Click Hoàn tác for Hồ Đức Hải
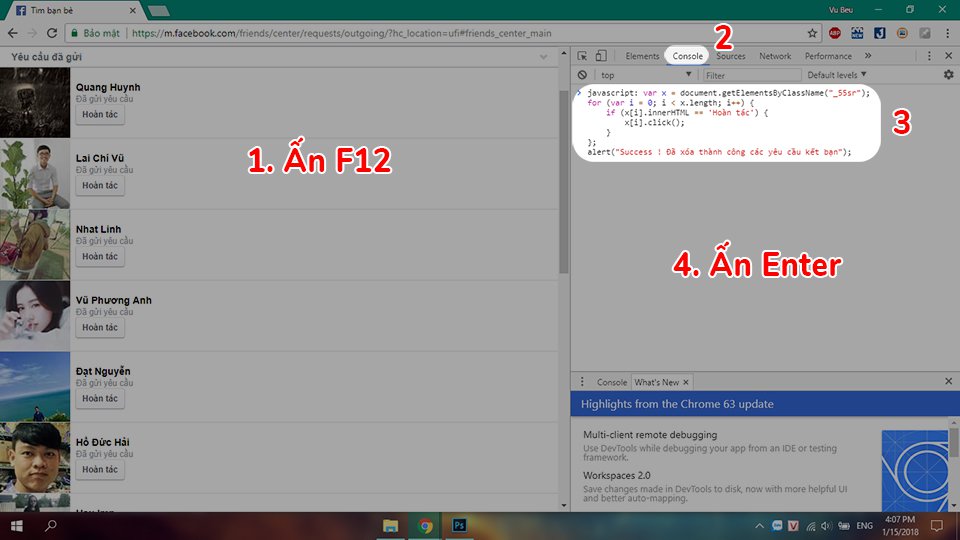Image resolution: width=960 pixels, height=540 pixels. point(100,470)
